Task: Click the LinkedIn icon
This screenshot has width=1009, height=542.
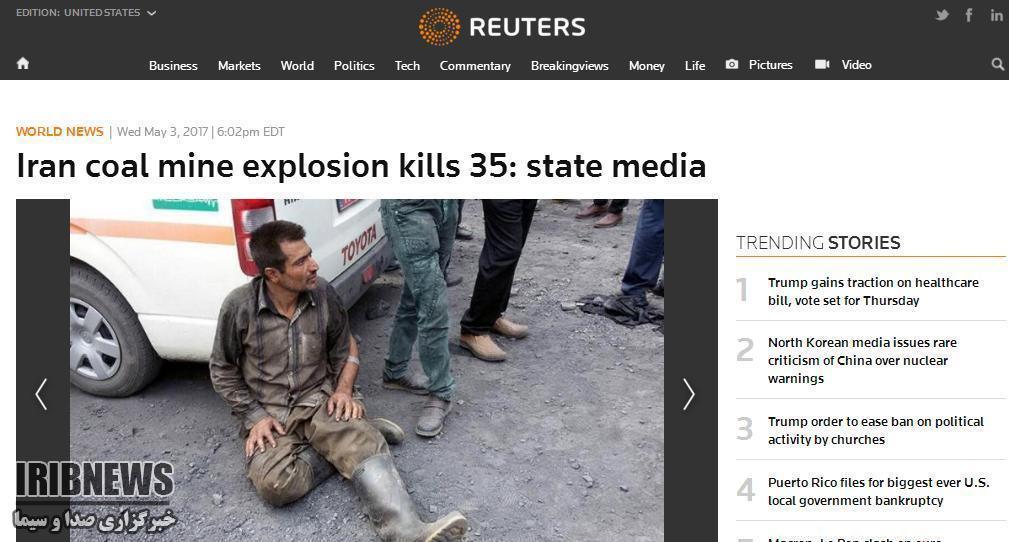Action: click(996, 15)
